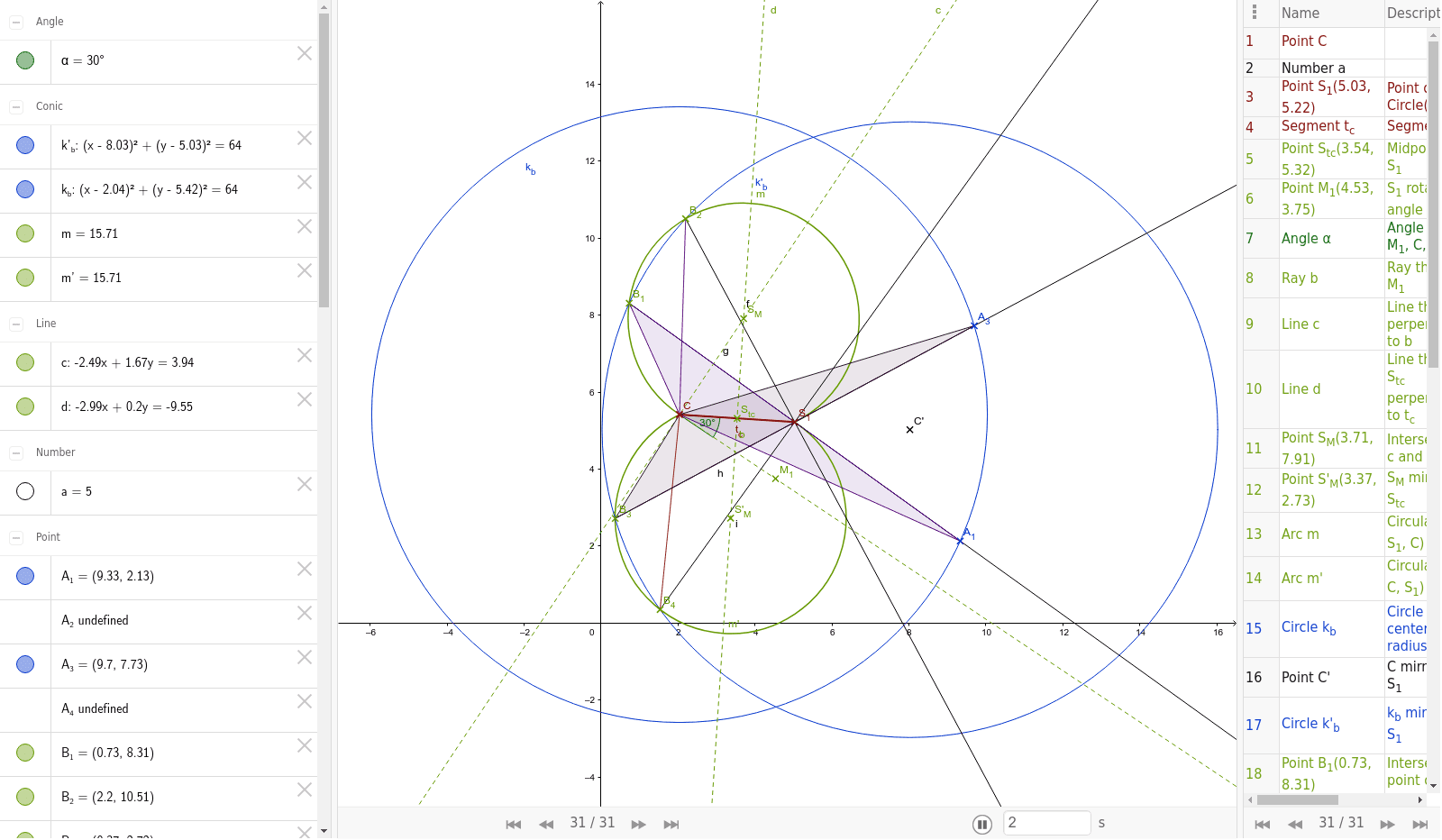Delete point B1 entry
Viewport: 1442px width, 840px height.
[305, 745]
